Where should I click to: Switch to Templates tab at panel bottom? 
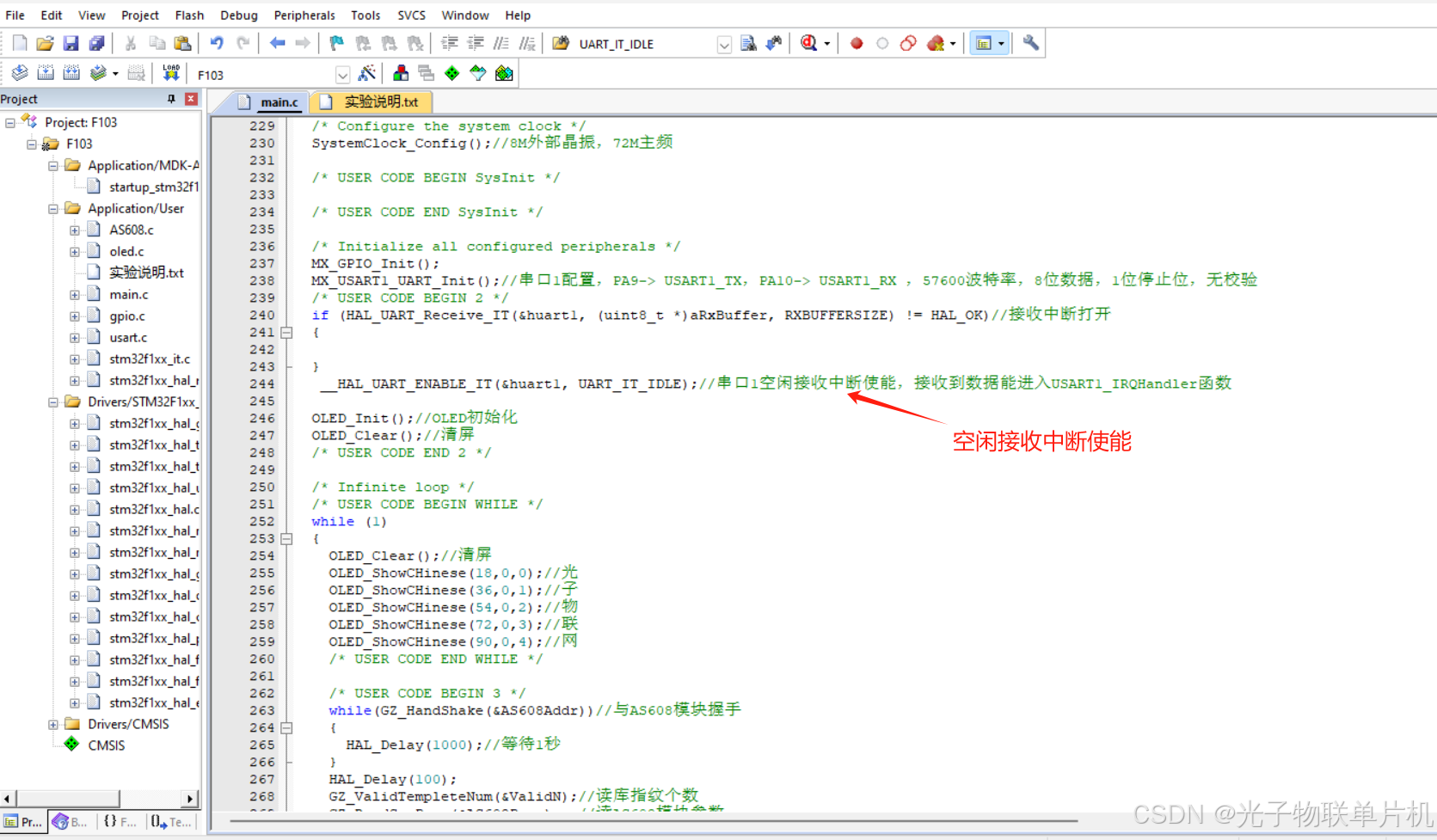[x=170, y=822]
